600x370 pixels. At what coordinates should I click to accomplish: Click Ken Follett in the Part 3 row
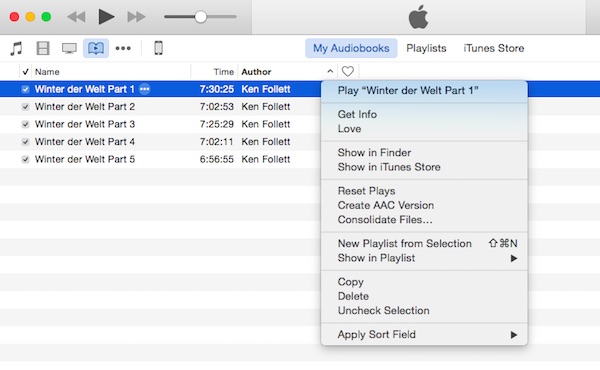266,124
